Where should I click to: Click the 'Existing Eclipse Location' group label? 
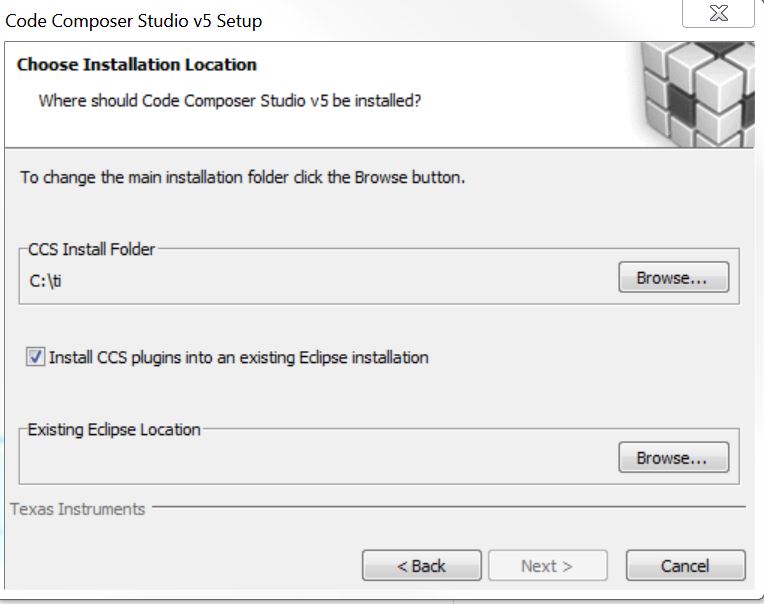pyautogui.click(x=114, y=429)
